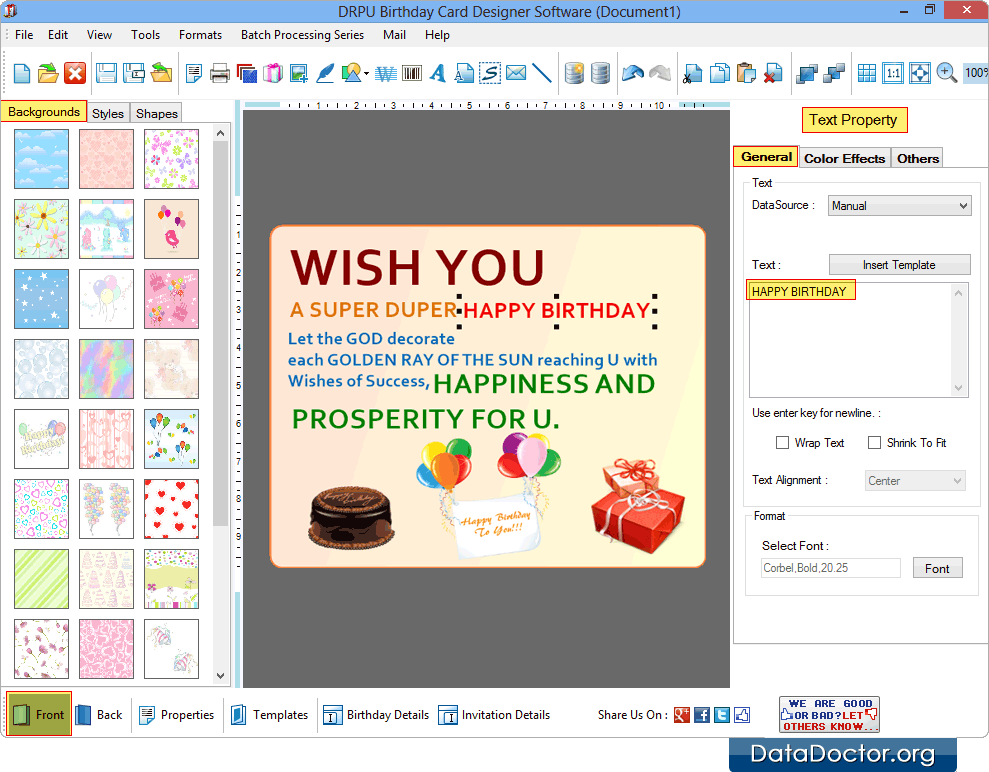Open a file with the folder icon
989x772 pixels.
click(48, 74)
